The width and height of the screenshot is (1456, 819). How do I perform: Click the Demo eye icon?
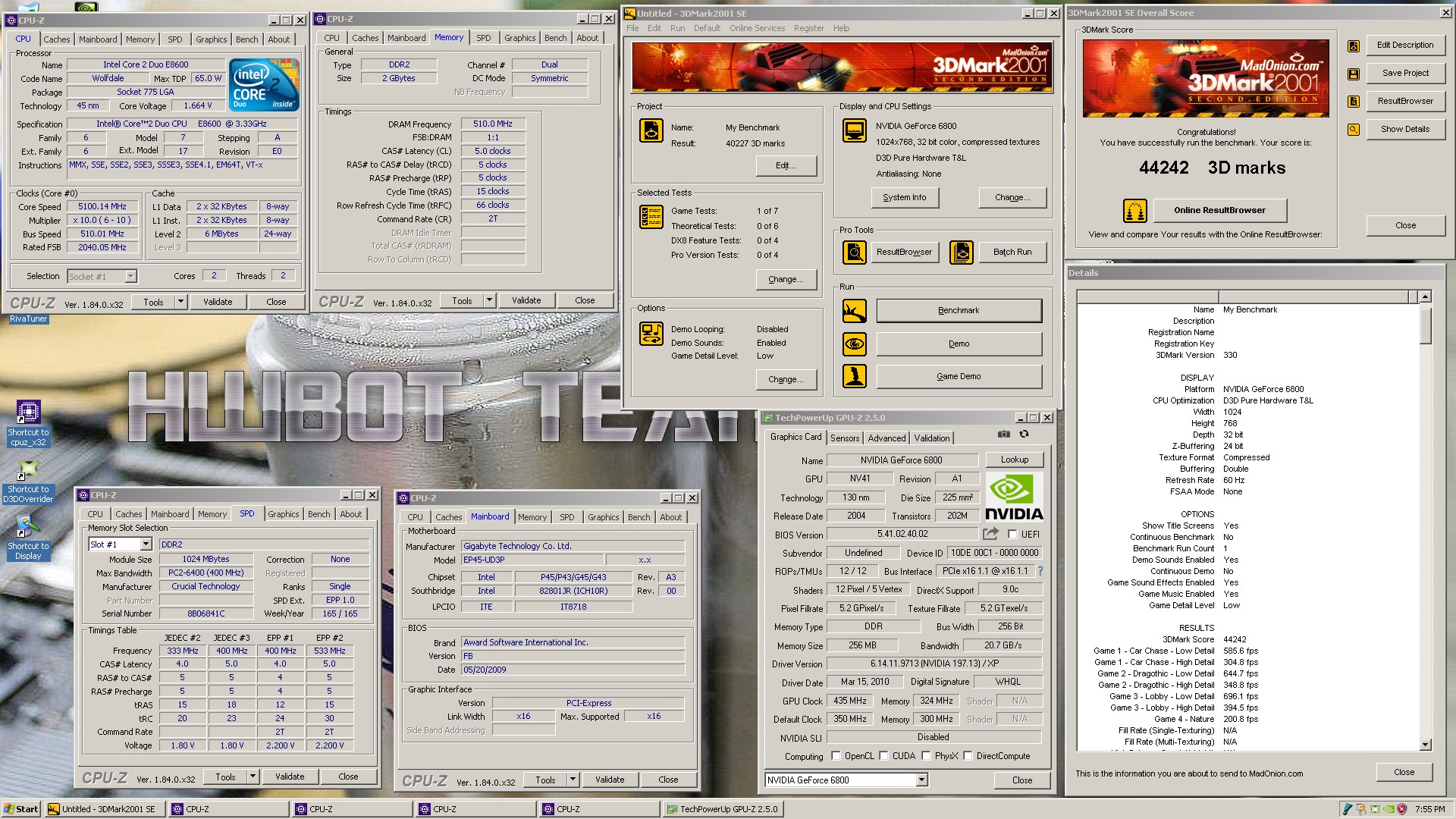click(x=855, y=344)
